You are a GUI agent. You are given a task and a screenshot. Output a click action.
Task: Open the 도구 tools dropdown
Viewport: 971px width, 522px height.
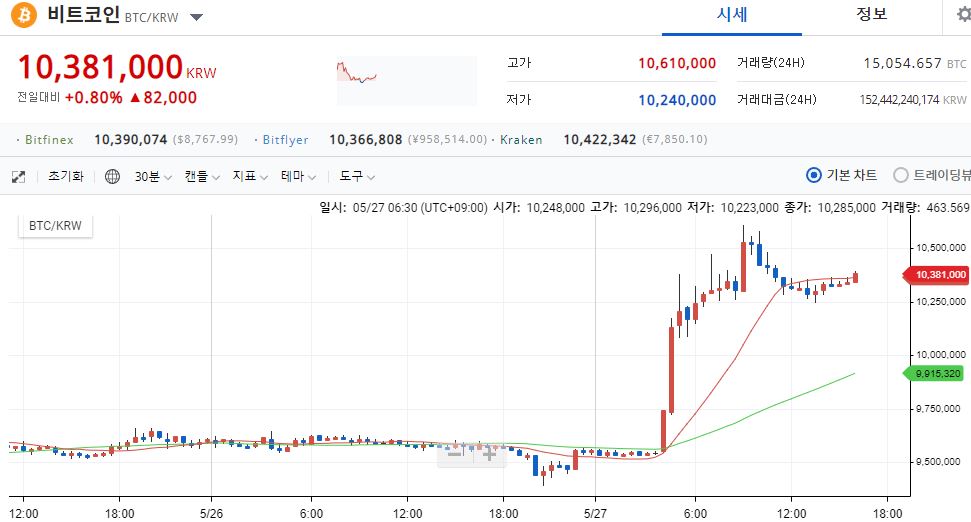coord(357,176)
